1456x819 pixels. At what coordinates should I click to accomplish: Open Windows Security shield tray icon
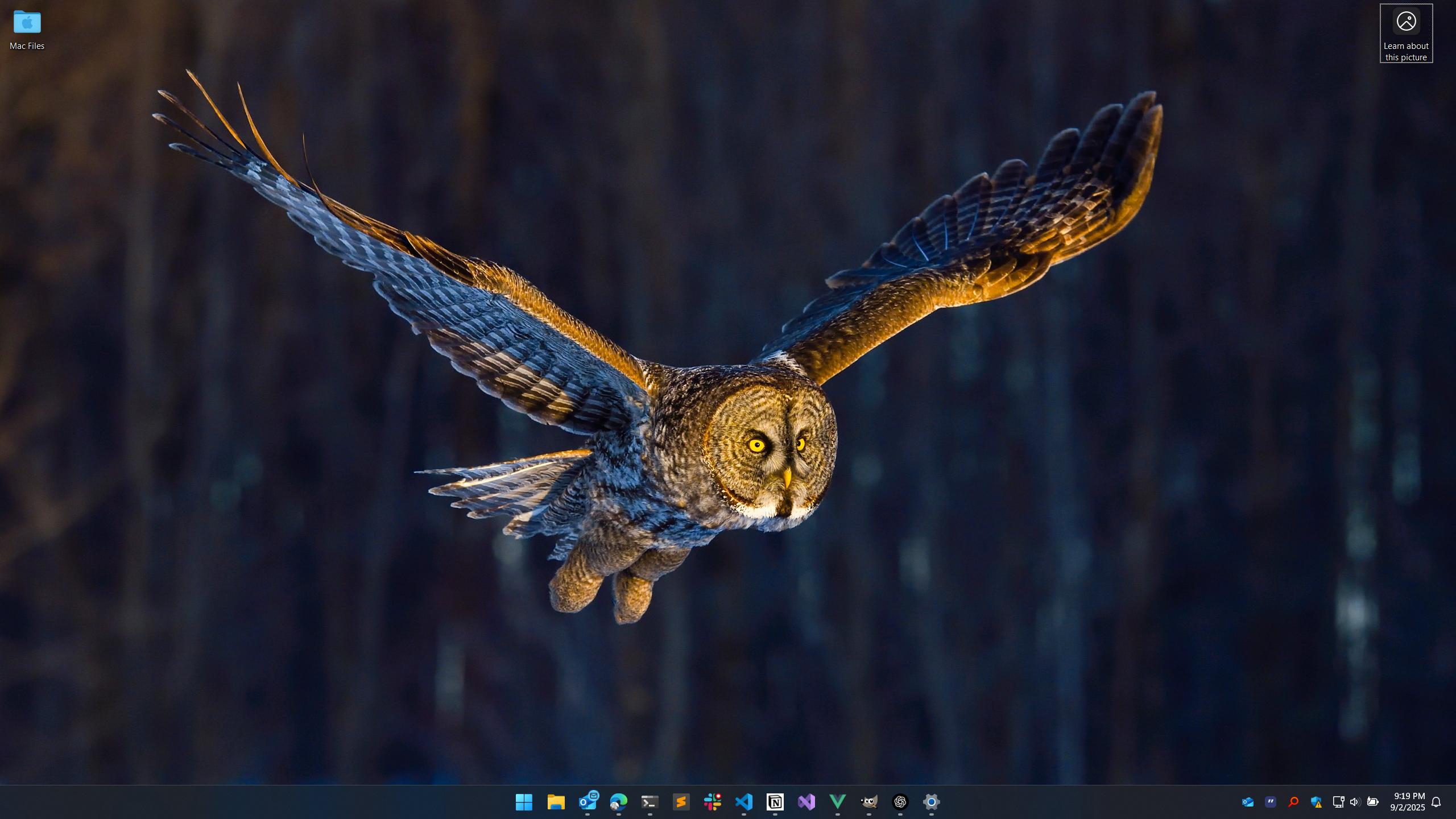click(x=1316, y=802)
